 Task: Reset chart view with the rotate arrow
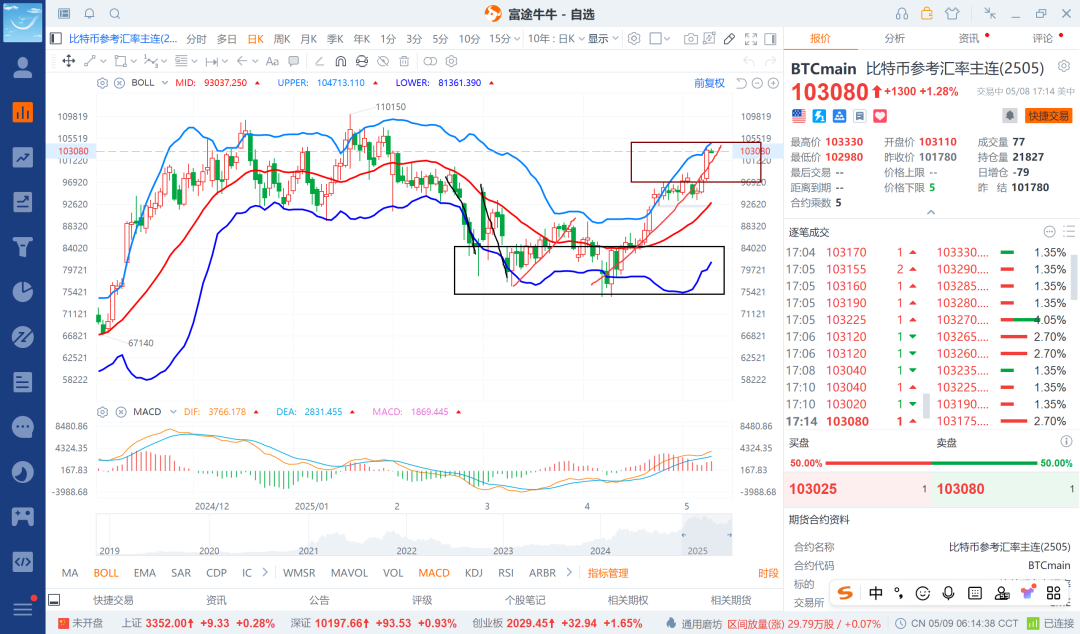click(x=741, y=83)
